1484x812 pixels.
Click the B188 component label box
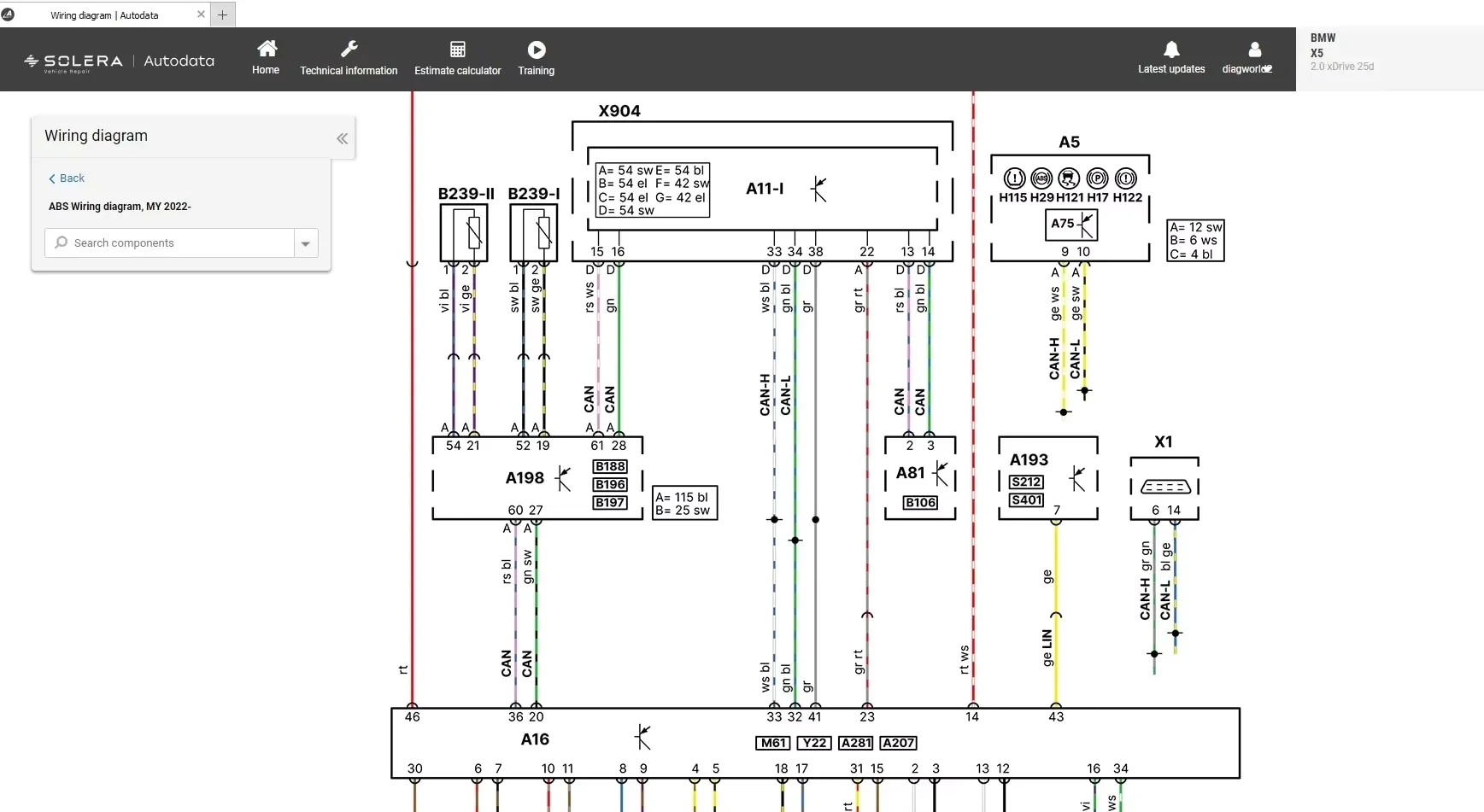[610, 466]
